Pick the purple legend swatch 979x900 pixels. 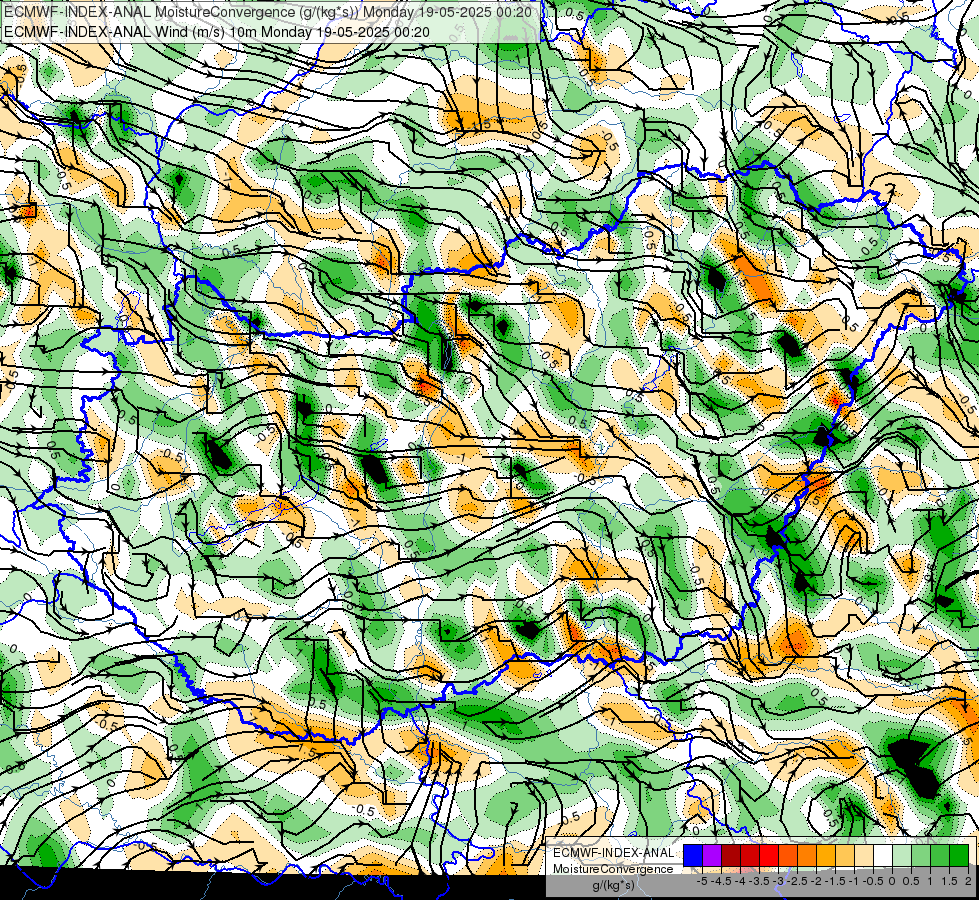tap(712, 855)
